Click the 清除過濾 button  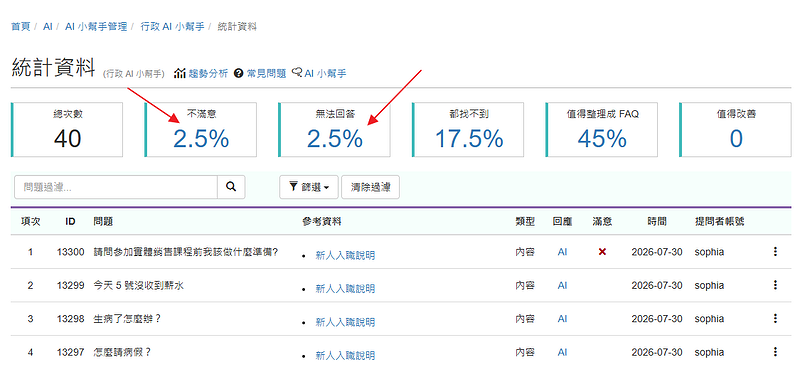click(370, 187)
